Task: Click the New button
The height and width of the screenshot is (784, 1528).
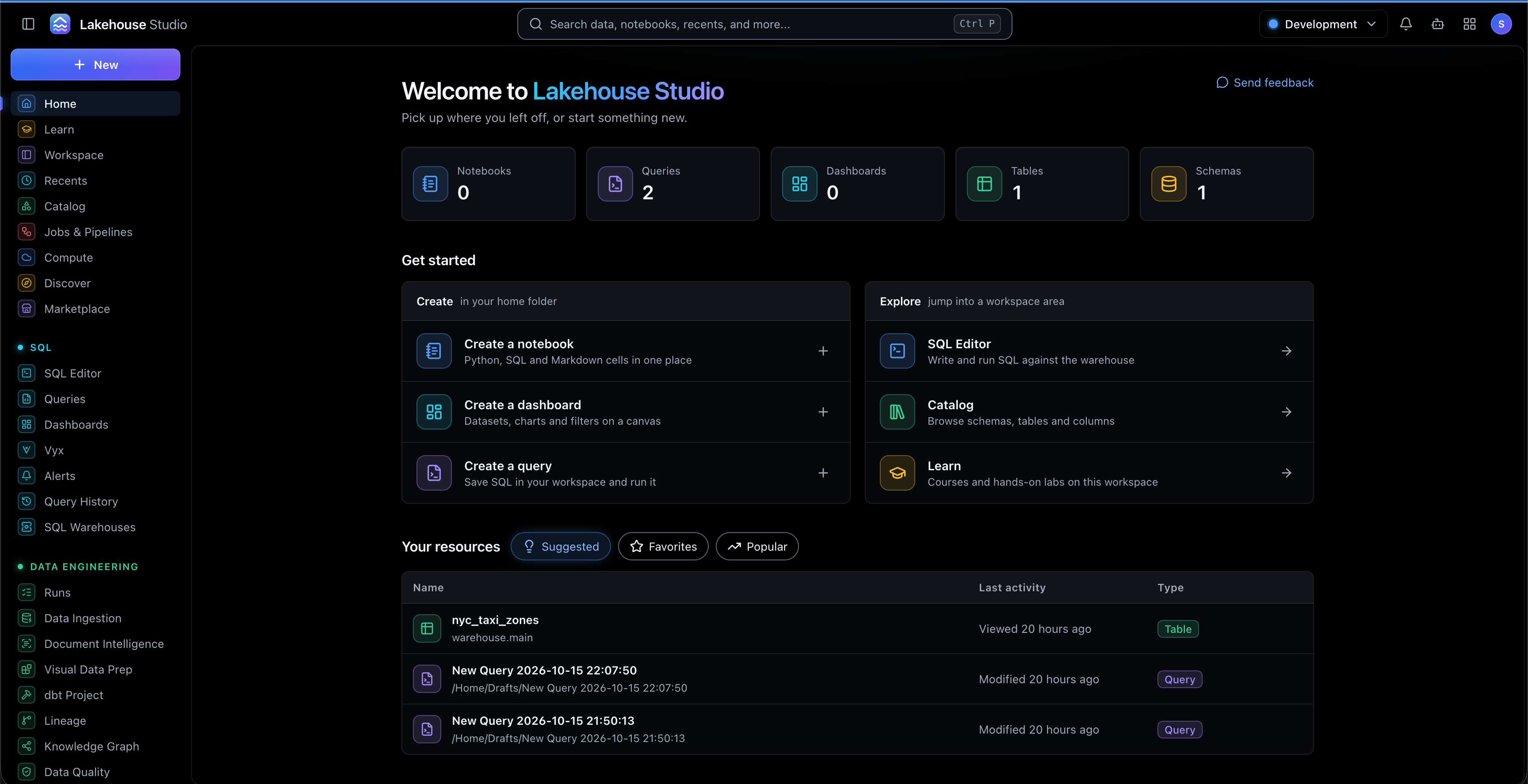Action: pos(95,65)
